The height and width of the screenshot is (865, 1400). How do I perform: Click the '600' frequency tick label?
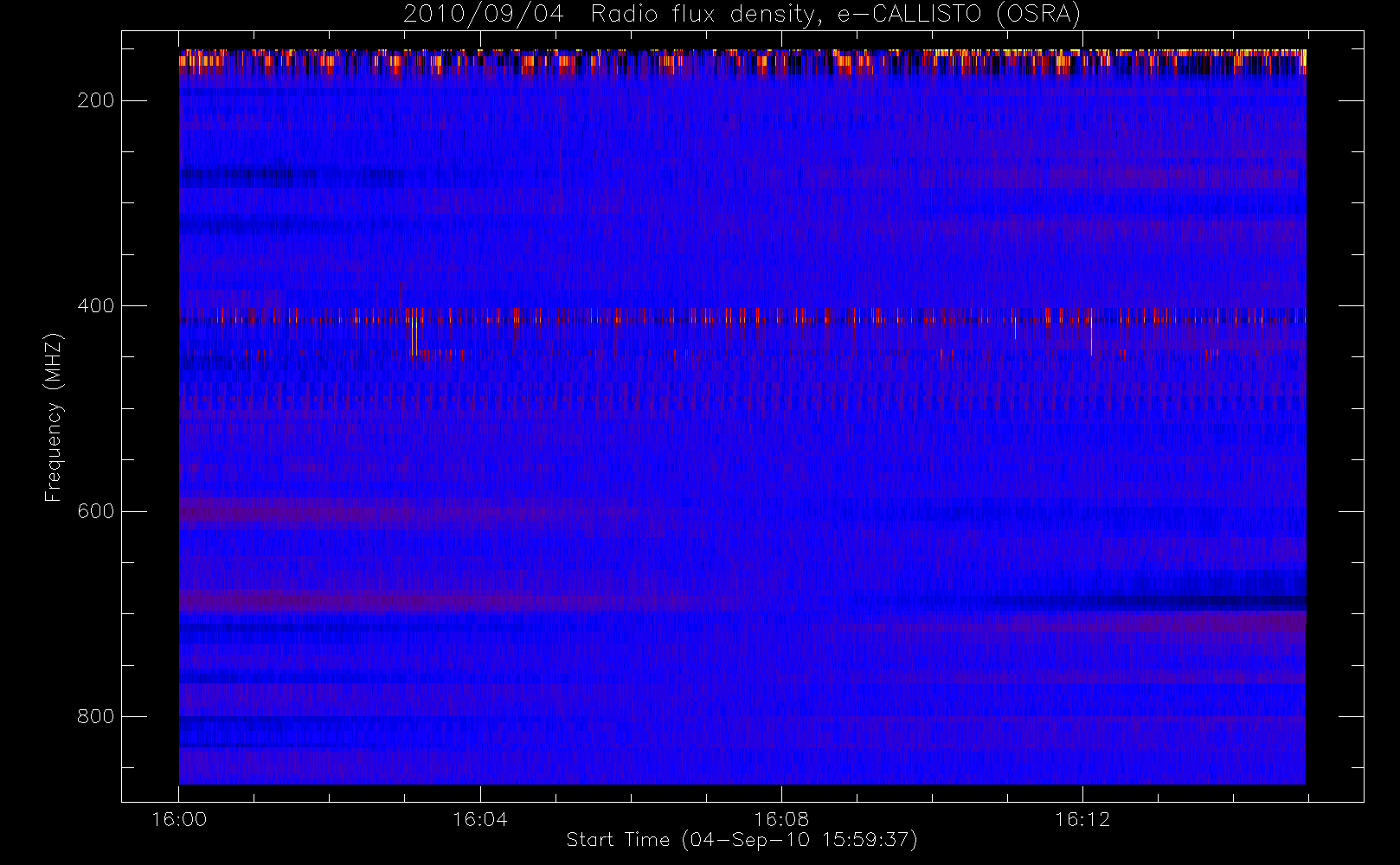point(95,511)
